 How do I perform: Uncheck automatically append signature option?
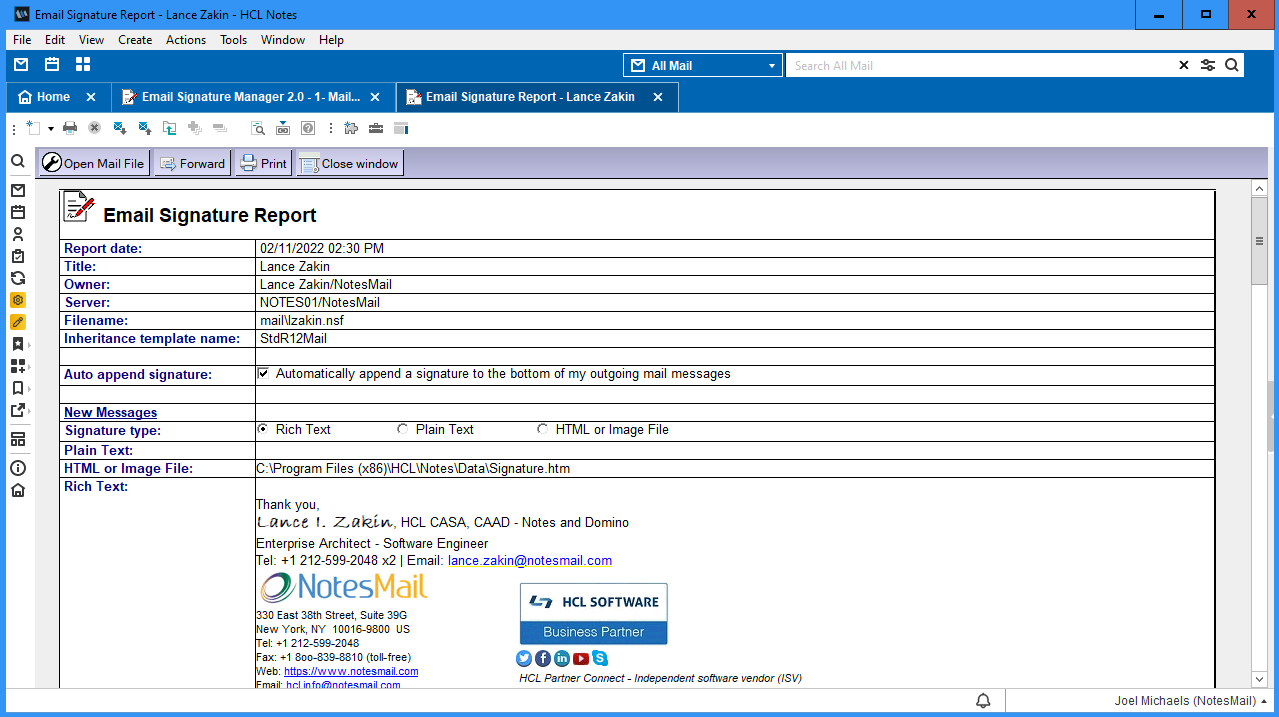coord(263,374)
